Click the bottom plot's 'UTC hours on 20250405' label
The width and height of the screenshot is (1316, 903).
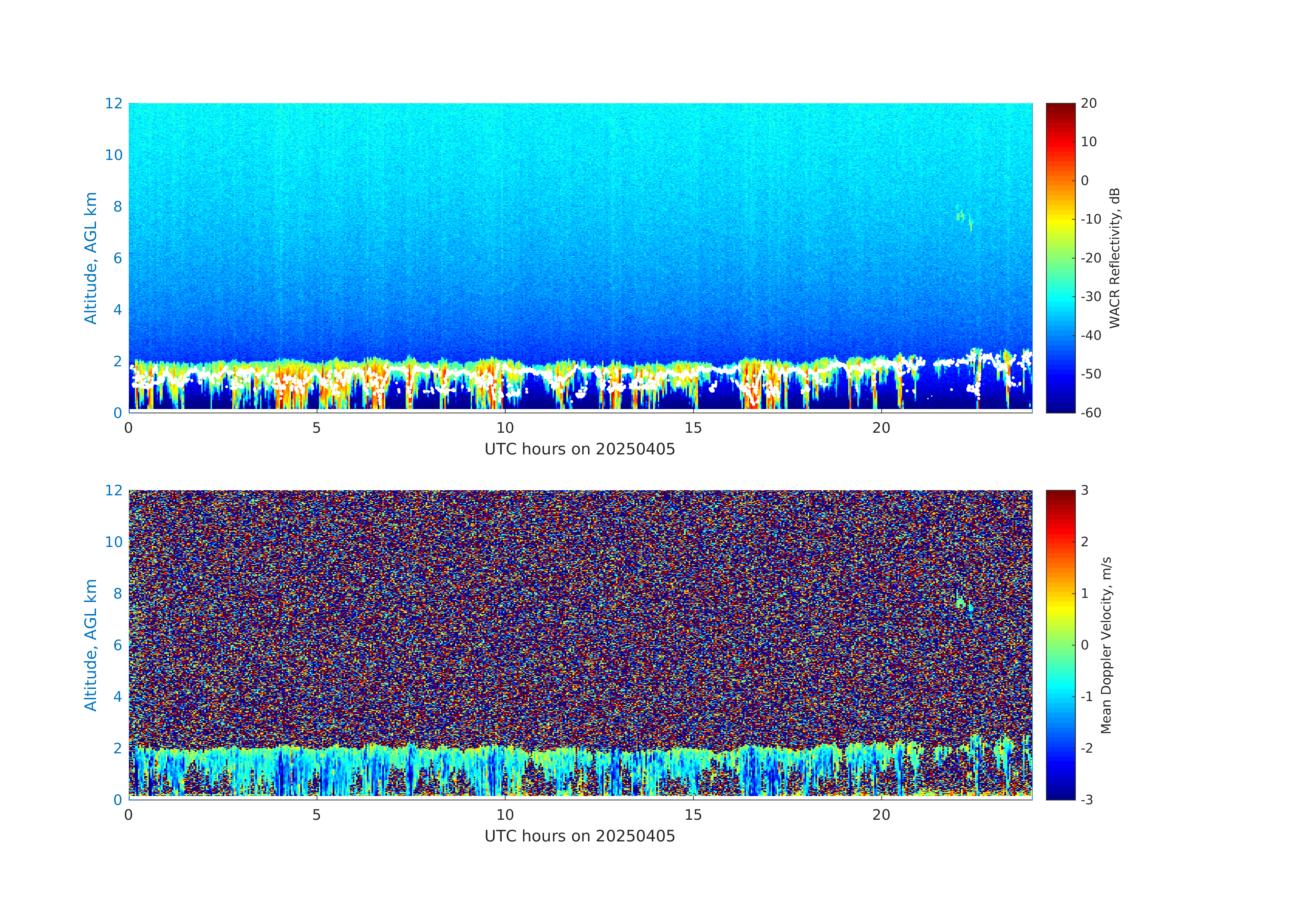[579, 836]
